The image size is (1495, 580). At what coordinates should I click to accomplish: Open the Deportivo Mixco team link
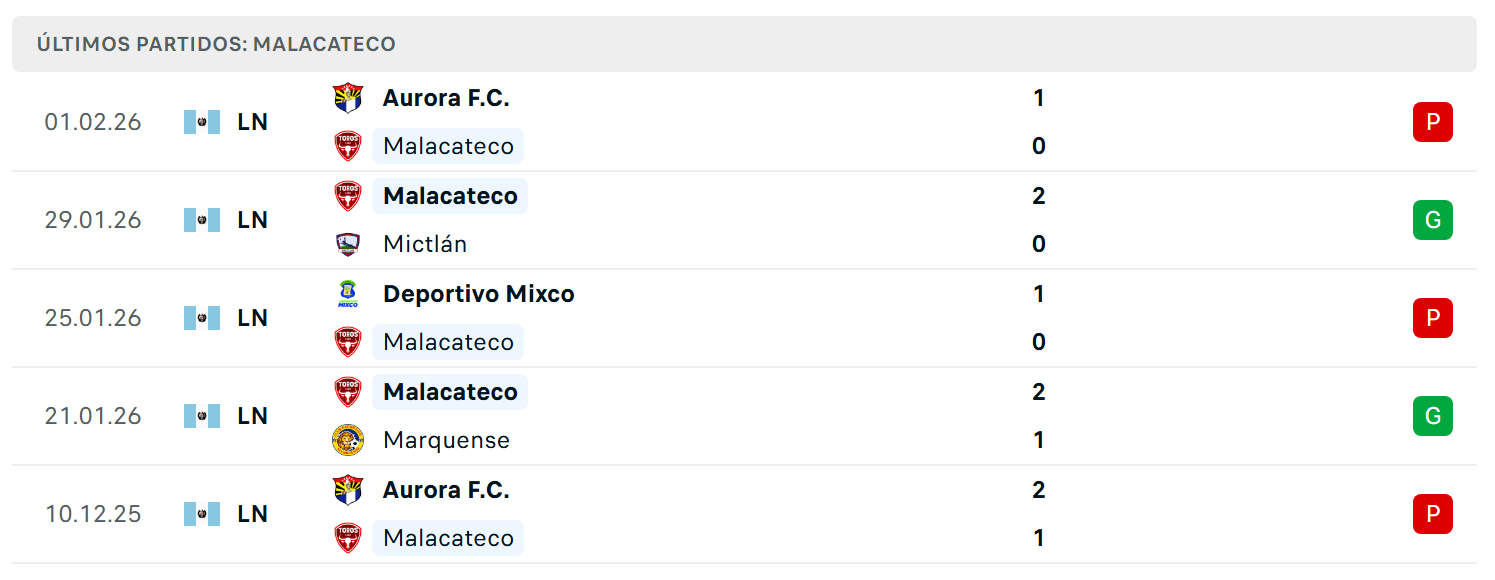pos(478,294)
